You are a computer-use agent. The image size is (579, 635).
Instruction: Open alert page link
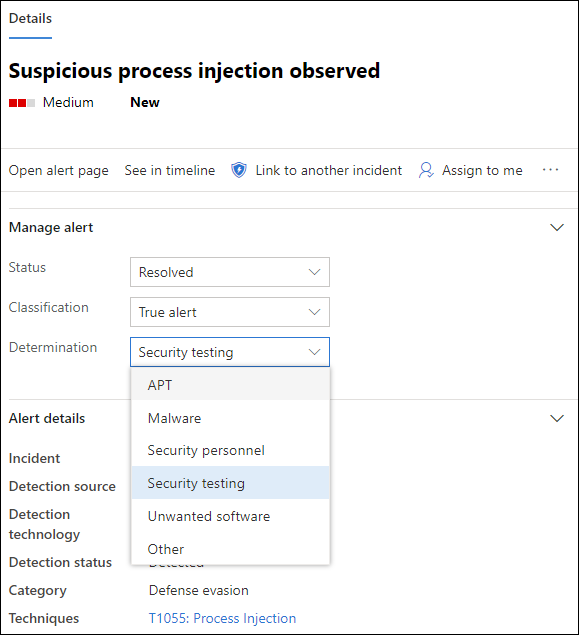click(59, 170)
